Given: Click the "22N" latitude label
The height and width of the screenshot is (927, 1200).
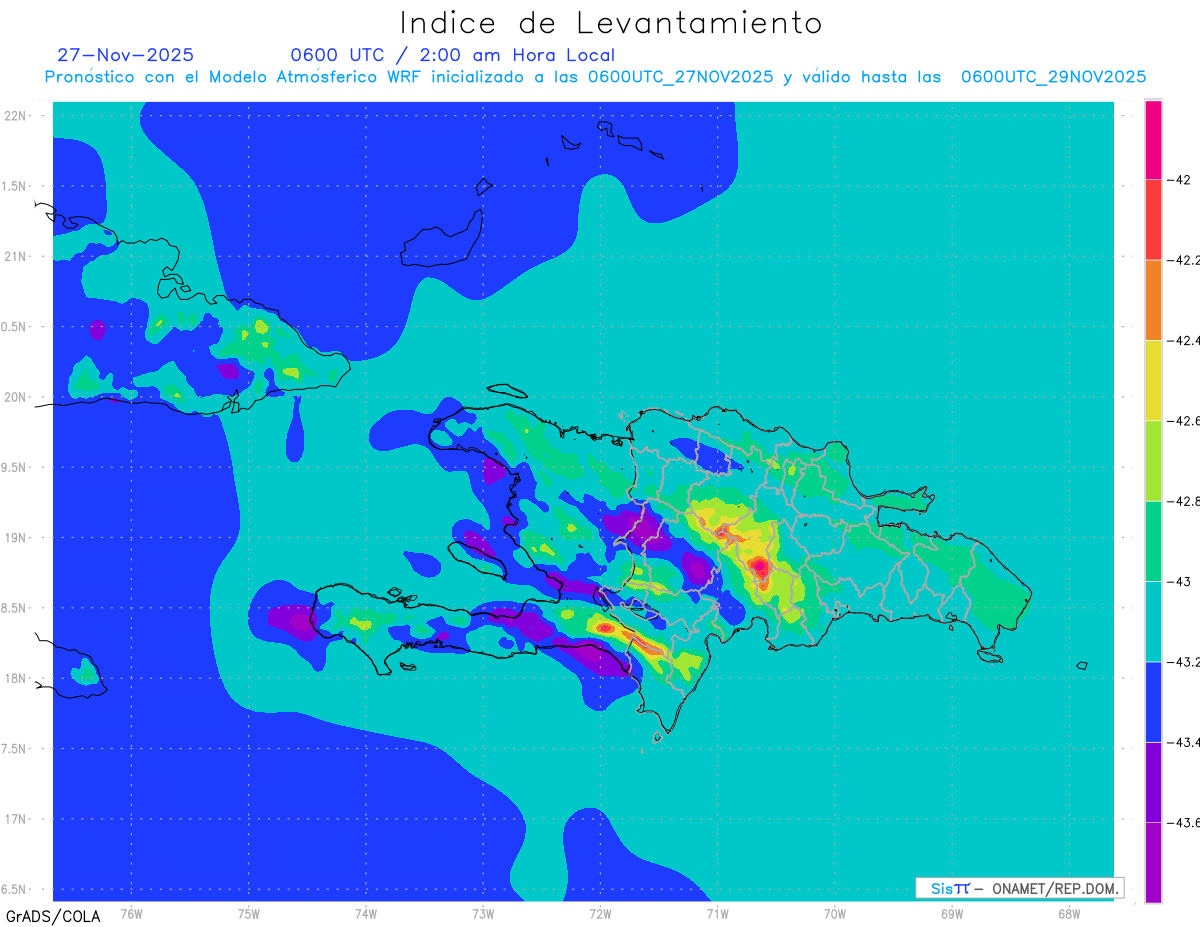Looking at the screenshot, I should pyautogui.click(x=15, y=116).
